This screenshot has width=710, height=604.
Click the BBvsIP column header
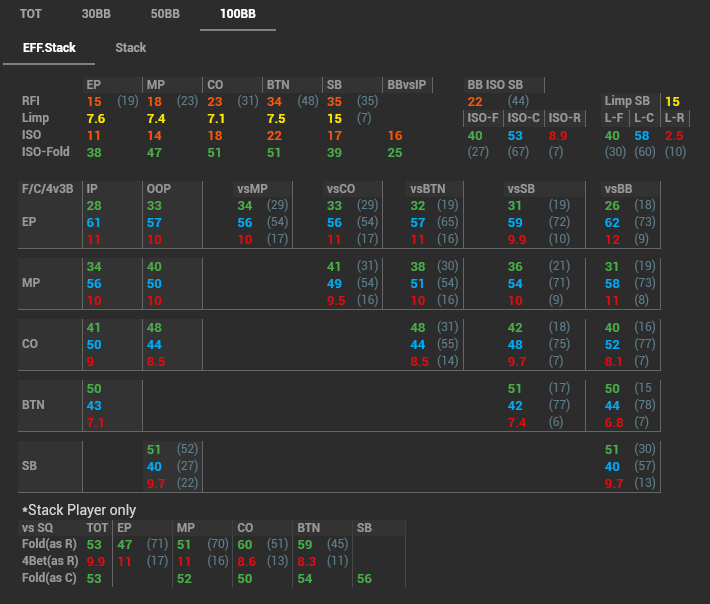click(407, 85)
